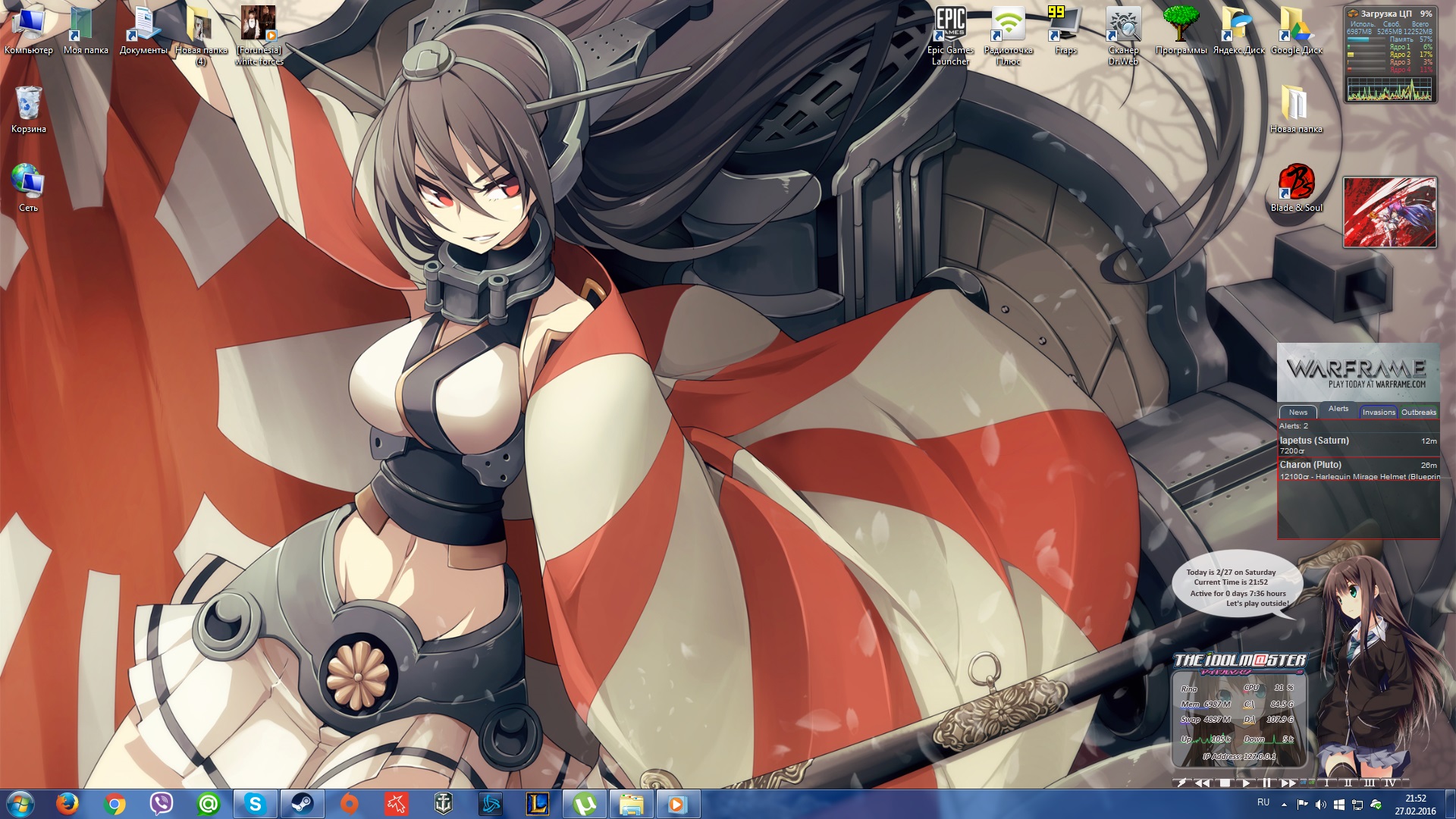Click the red anime picture gadget
1456x819 pixels.
click(1390, 212)
